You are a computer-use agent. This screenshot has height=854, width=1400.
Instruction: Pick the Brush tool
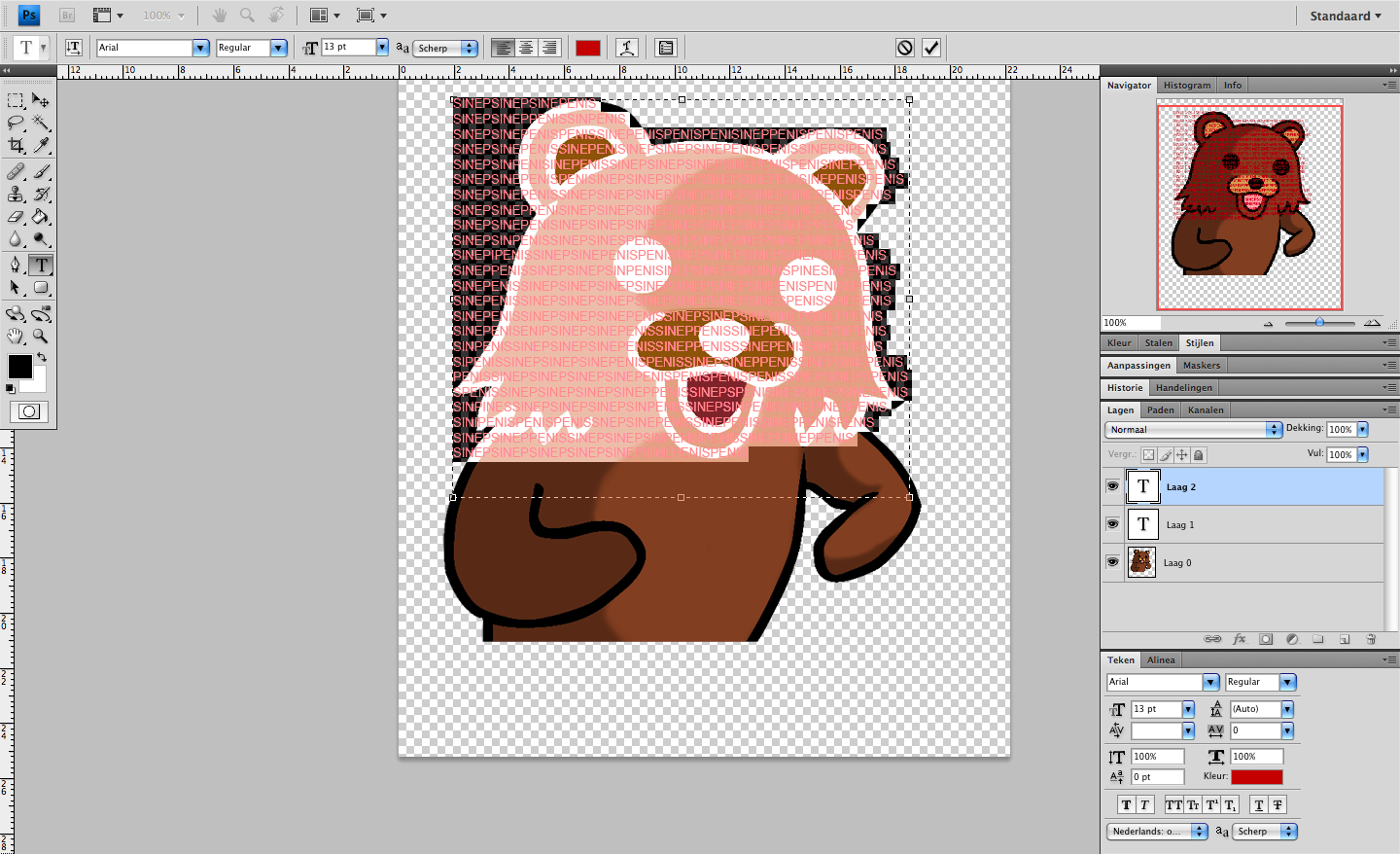(41, 172)
